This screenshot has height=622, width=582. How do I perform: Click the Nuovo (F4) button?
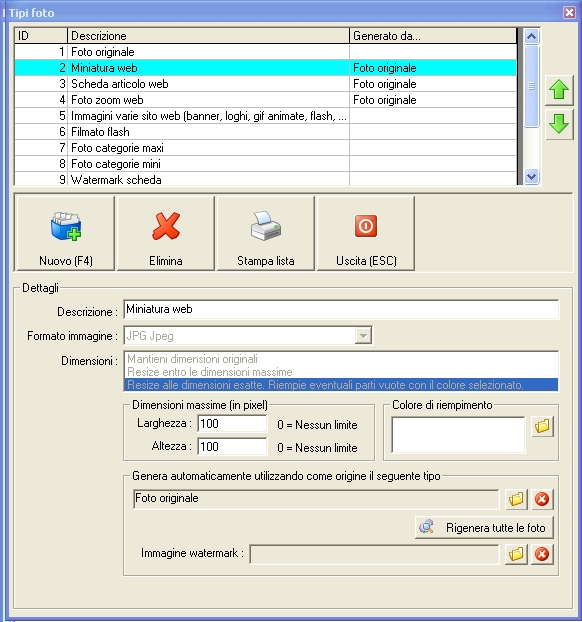[x=65, y=234]
